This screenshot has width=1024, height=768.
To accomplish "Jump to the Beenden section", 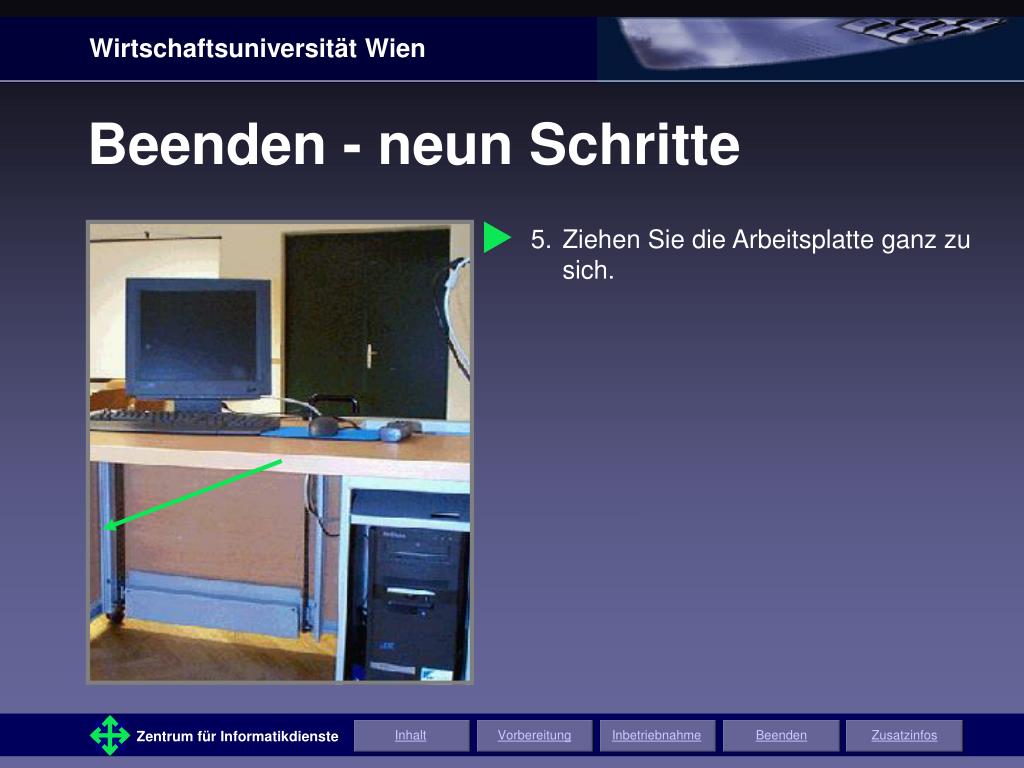I will coord(781,735).
